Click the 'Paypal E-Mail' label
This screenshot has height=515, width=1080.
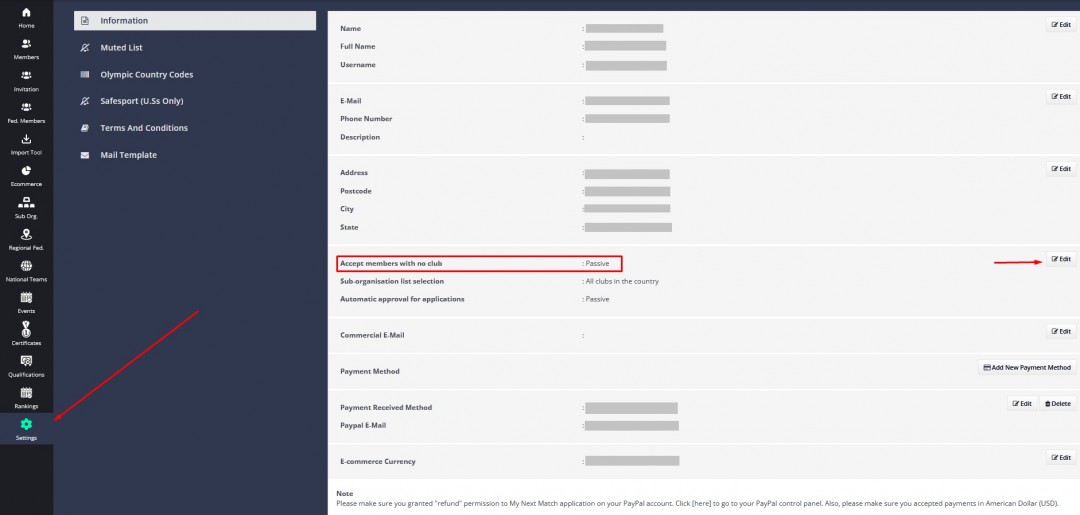[363, 425]
